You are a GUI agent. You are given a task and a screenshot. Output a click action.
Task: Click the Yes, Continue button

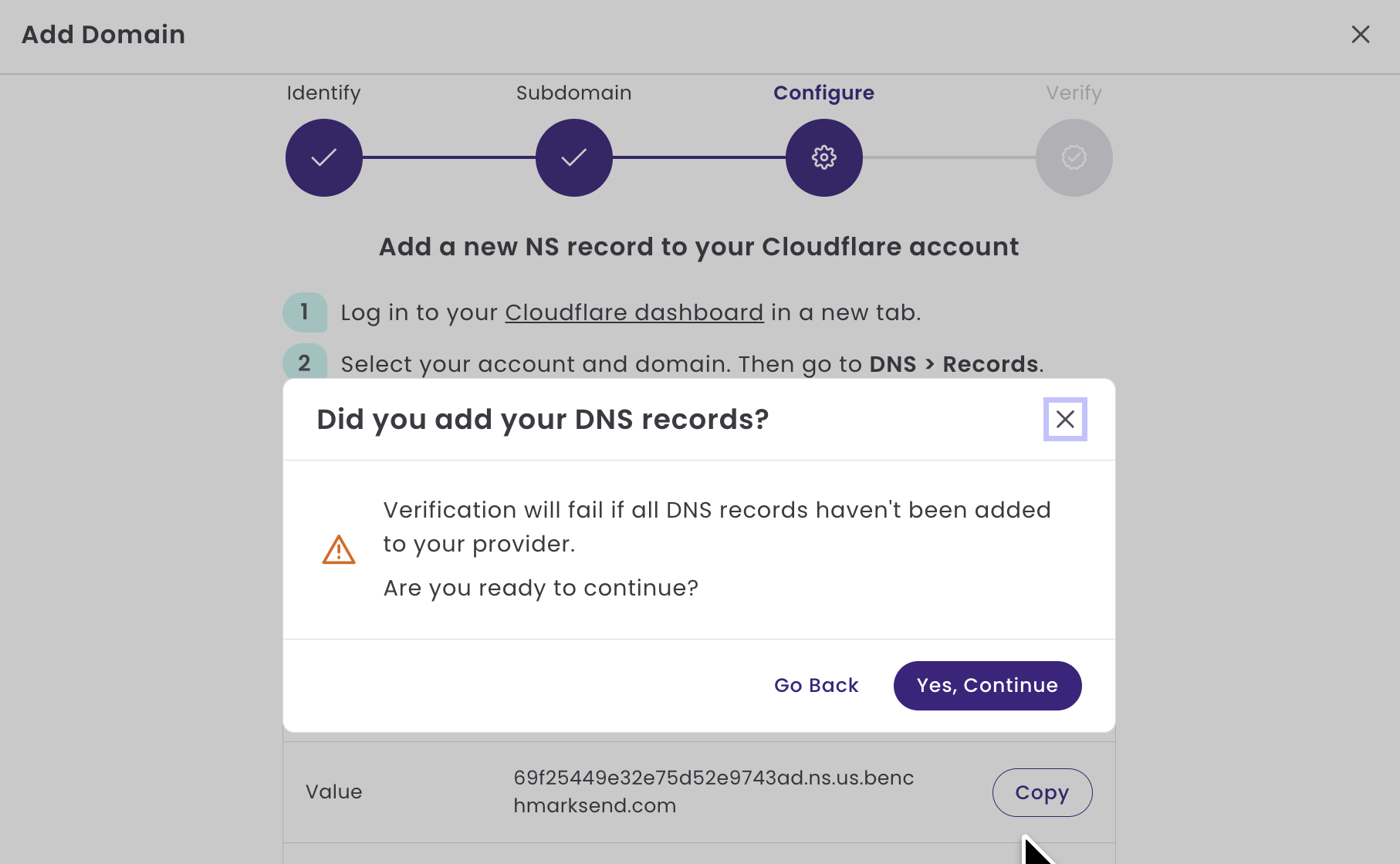pyautogui.click(x=987, y=685)
